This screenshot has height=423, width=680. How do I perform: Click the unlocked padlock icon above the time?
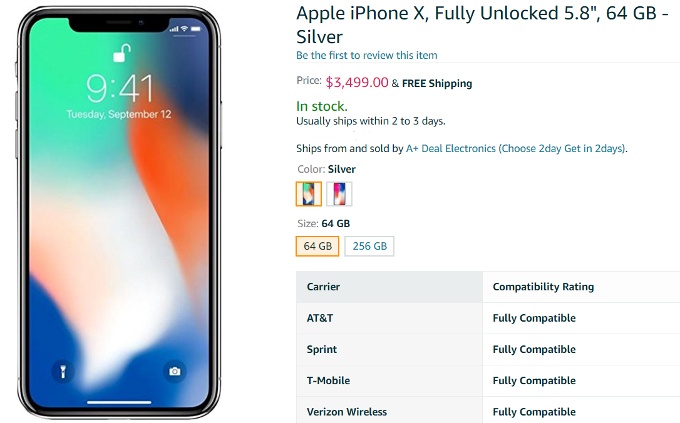119,54
